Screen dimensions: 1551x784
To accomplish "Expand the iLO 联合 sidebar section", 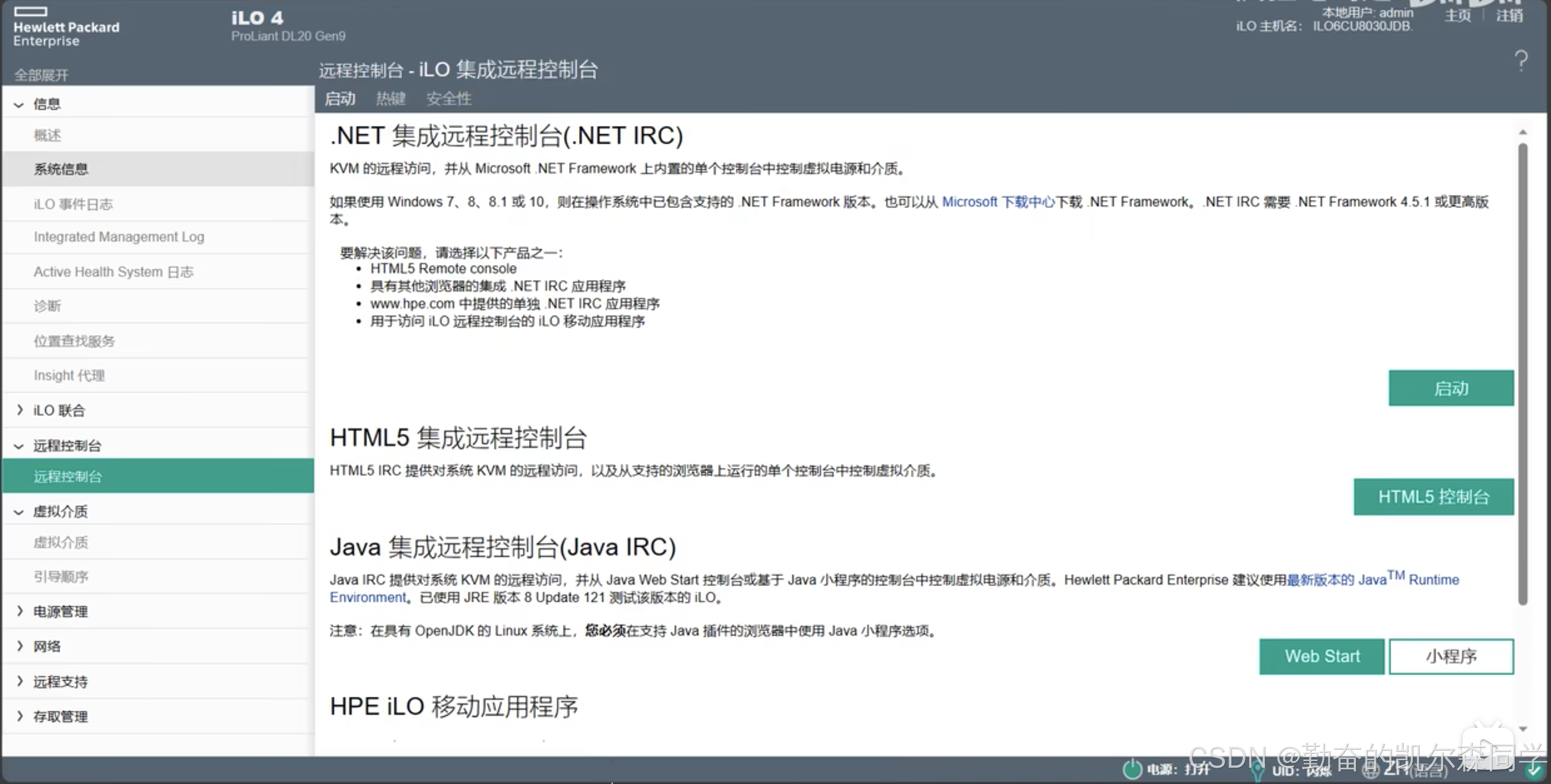I will 20,410.
